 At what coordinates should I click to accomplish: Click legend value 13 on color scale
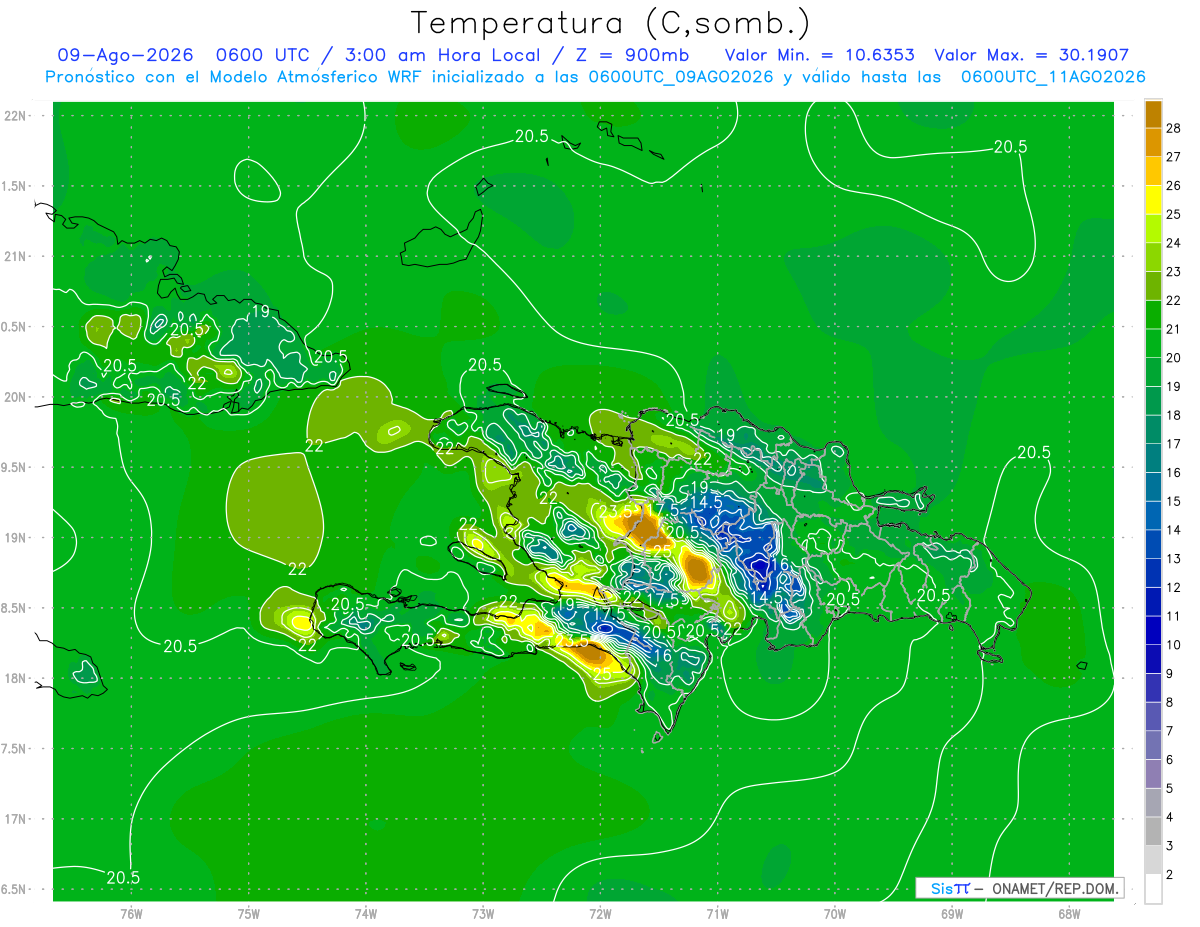tap(1174, 559)
